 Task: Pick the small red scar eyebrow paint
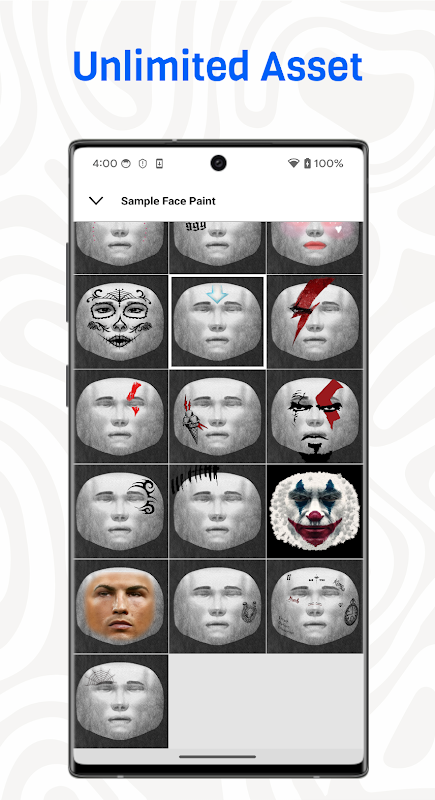(121, 416)
